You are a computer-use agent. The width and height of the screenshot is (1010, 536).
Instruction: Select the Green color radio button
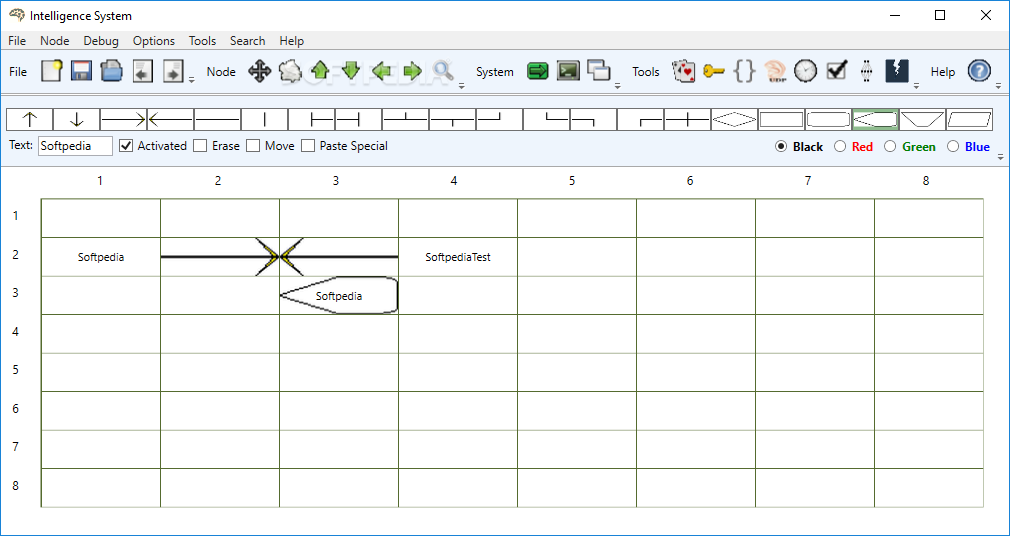(x=890, y=146)
